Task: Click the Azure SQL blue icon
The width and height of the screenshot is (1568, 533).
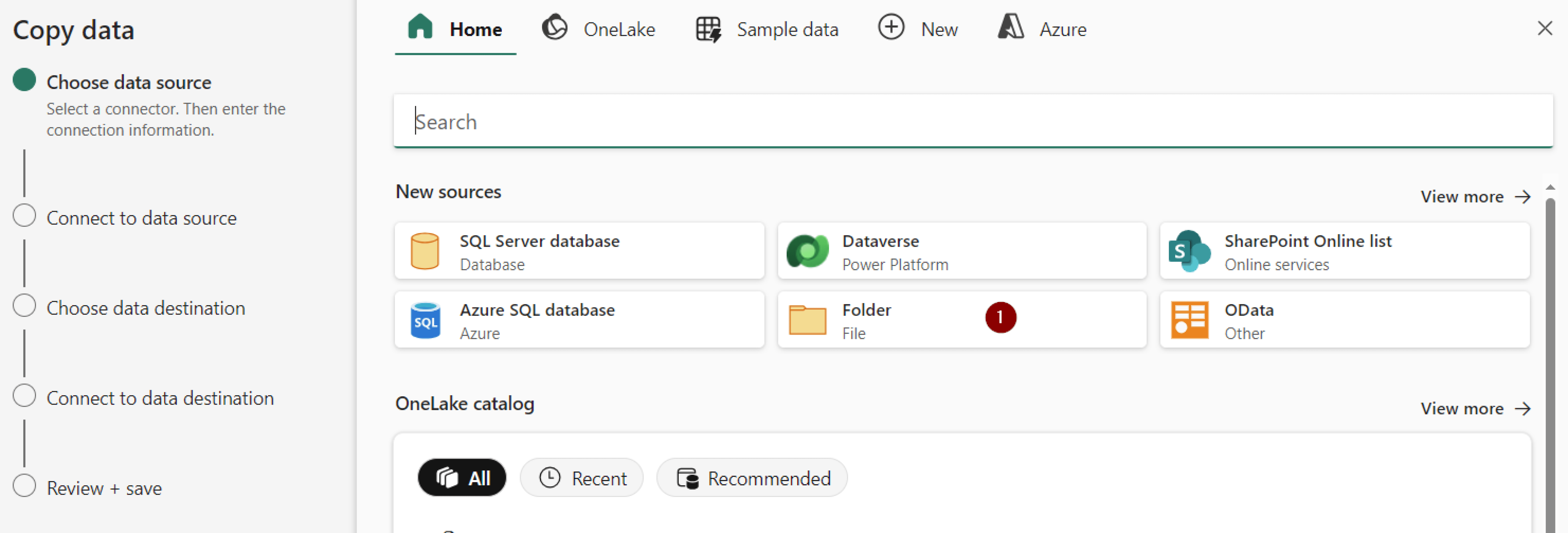Action: [x=425, y=320]
